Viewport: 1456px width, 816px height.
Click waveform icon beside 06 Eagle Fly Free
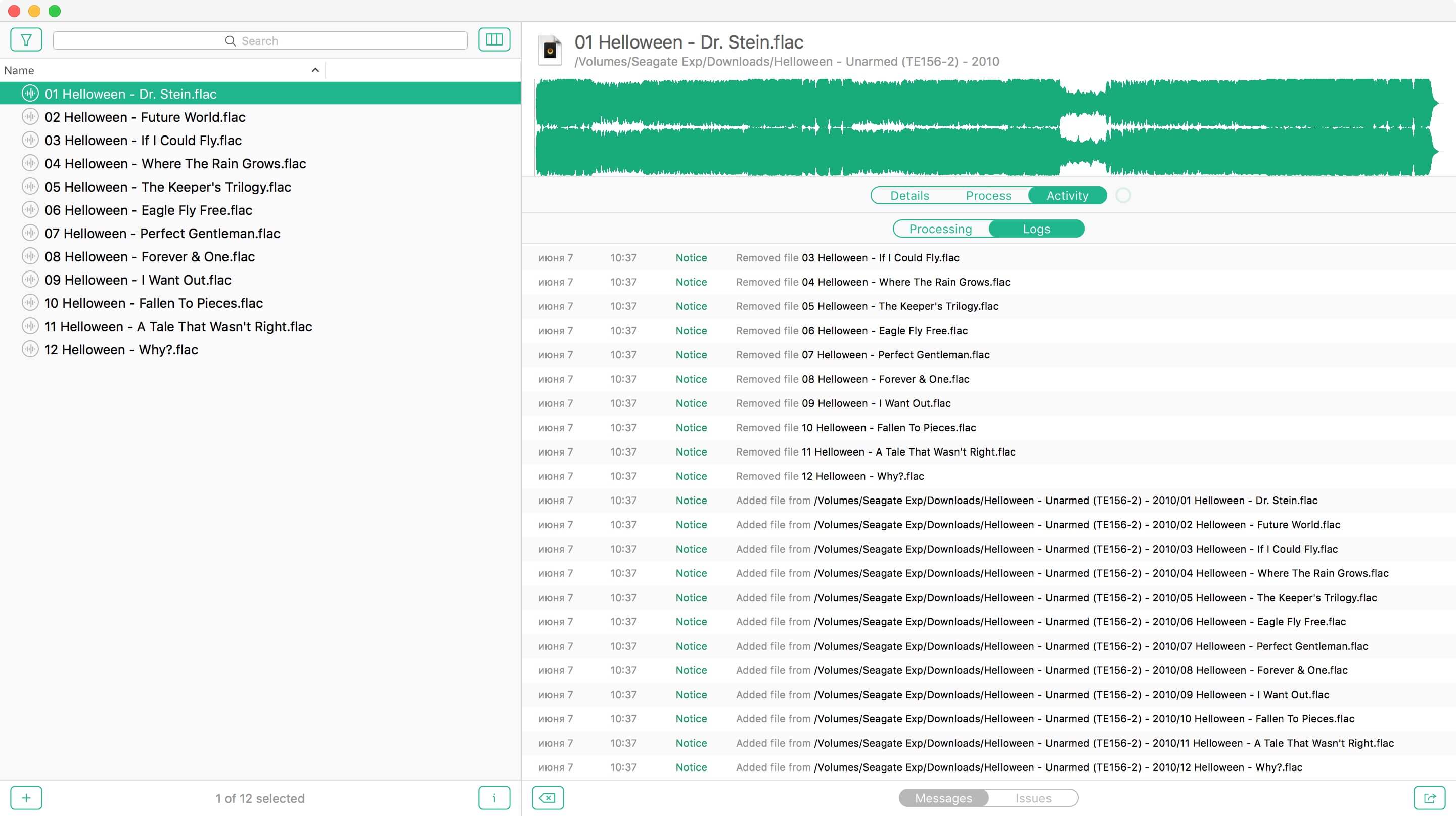coord(30,210)
